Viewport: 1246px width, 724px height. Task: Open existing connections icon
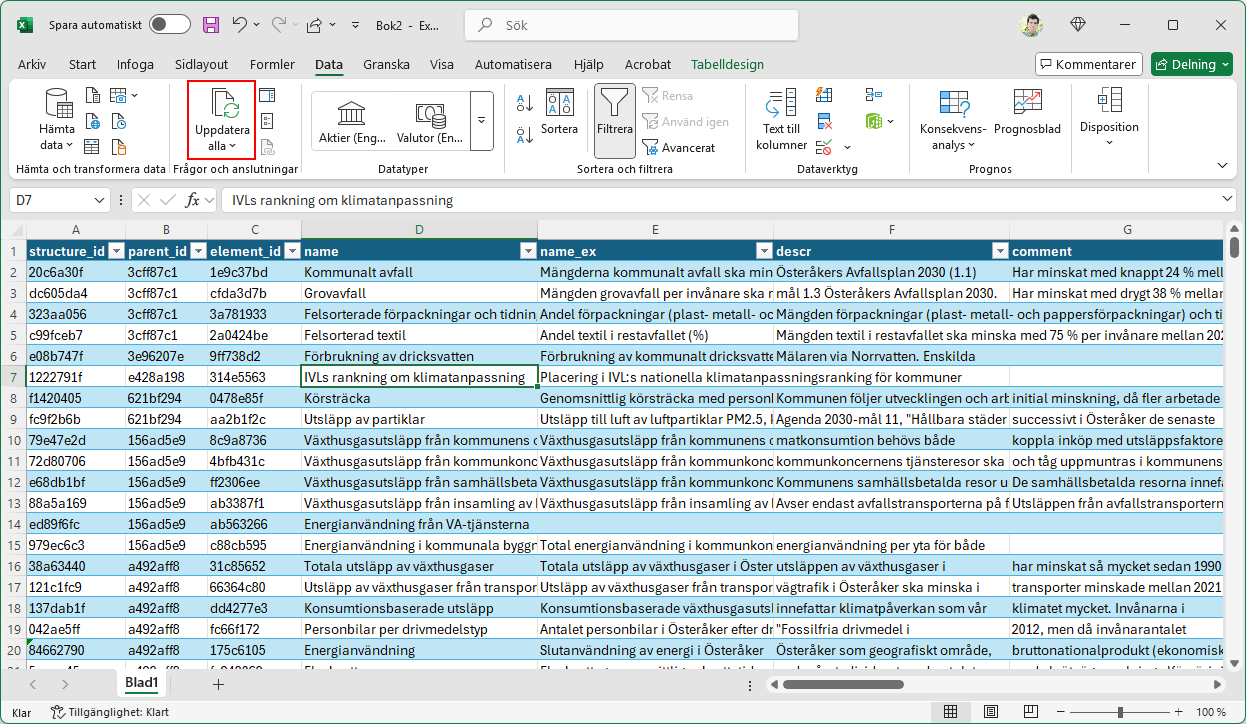119,147
